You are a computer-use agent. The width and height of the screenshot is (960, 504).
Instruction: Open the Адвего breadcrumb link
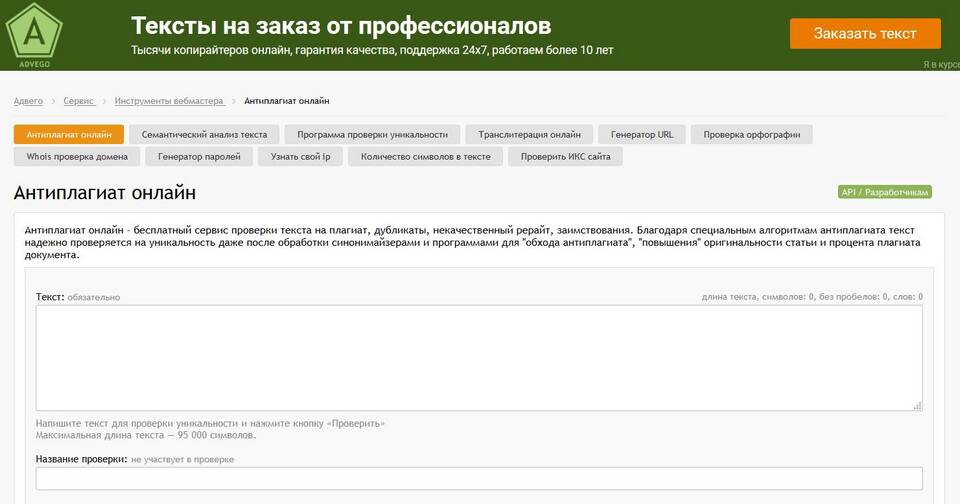[28, 101]
